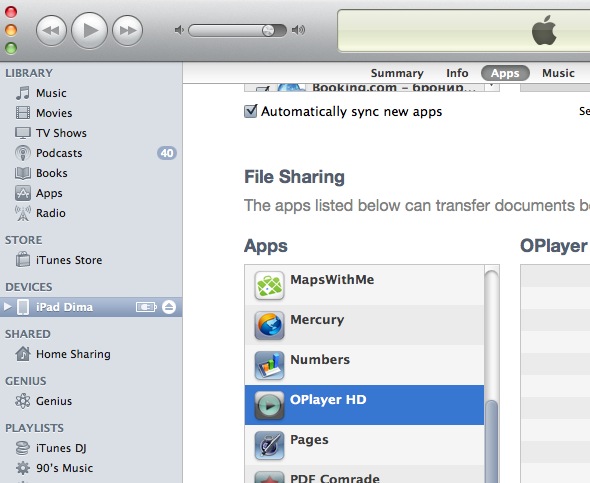Screen dimensions: 590x483
Task: Open the Books icon in the library
Action: pyautogui.click(x=23, y=173)
